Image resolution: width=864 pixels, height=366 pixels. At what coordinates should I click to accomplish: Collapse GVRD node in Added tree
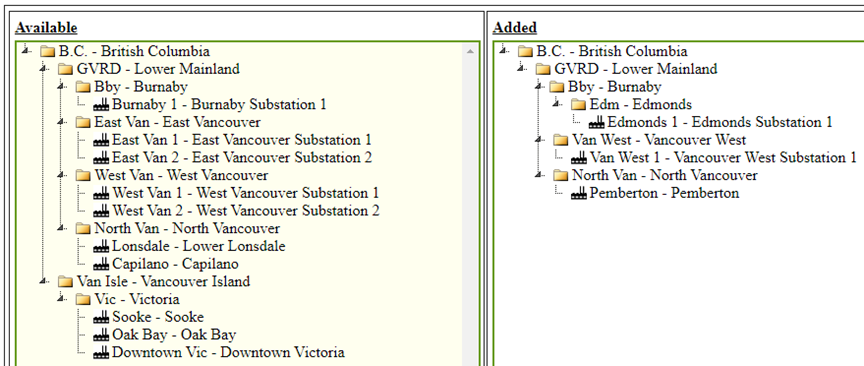521,68
